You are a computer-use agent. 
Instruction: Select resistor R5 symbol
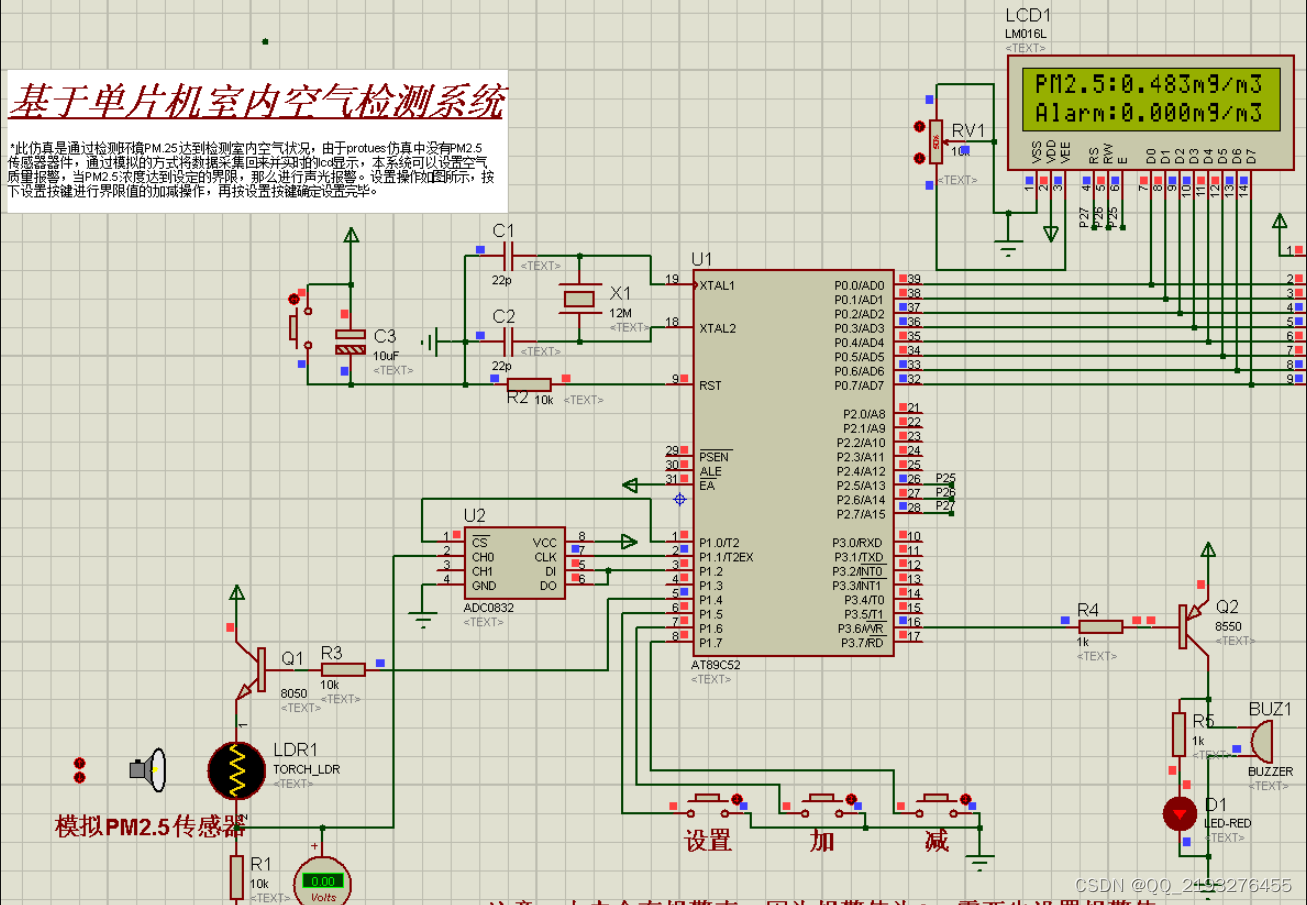click(x=1180, y=733)
